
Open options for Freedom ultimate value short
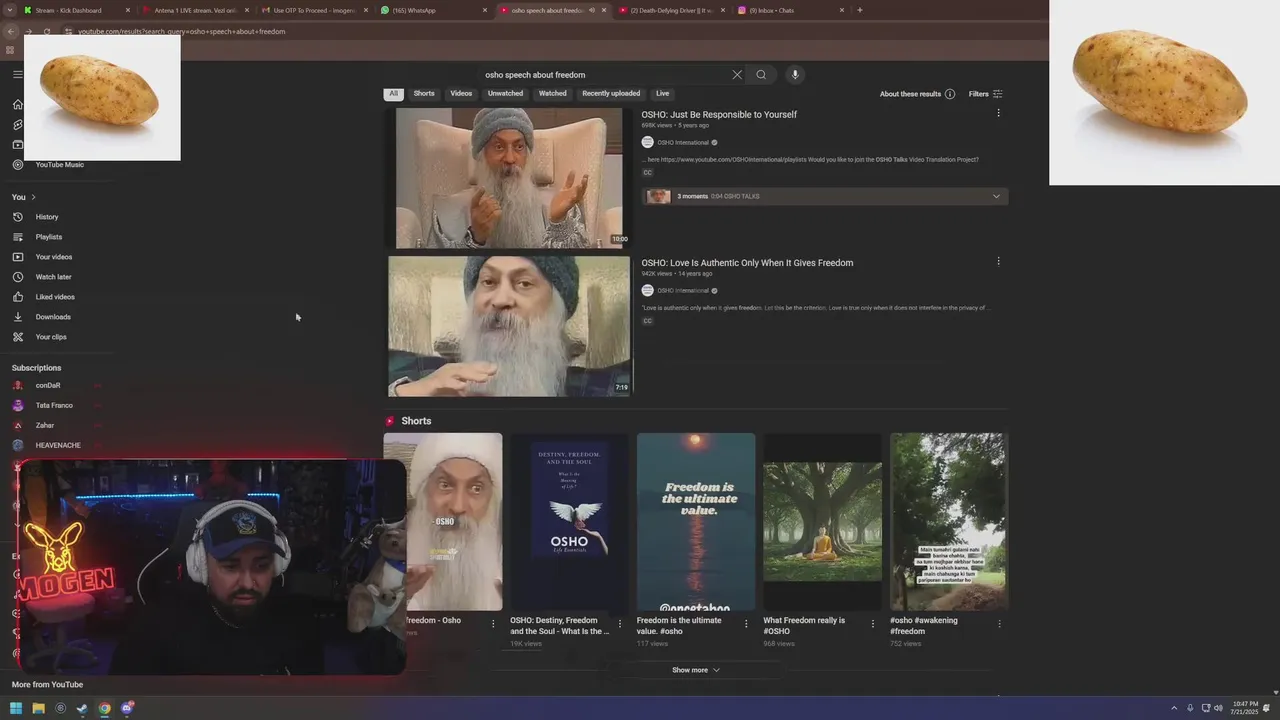click(746, 624)
